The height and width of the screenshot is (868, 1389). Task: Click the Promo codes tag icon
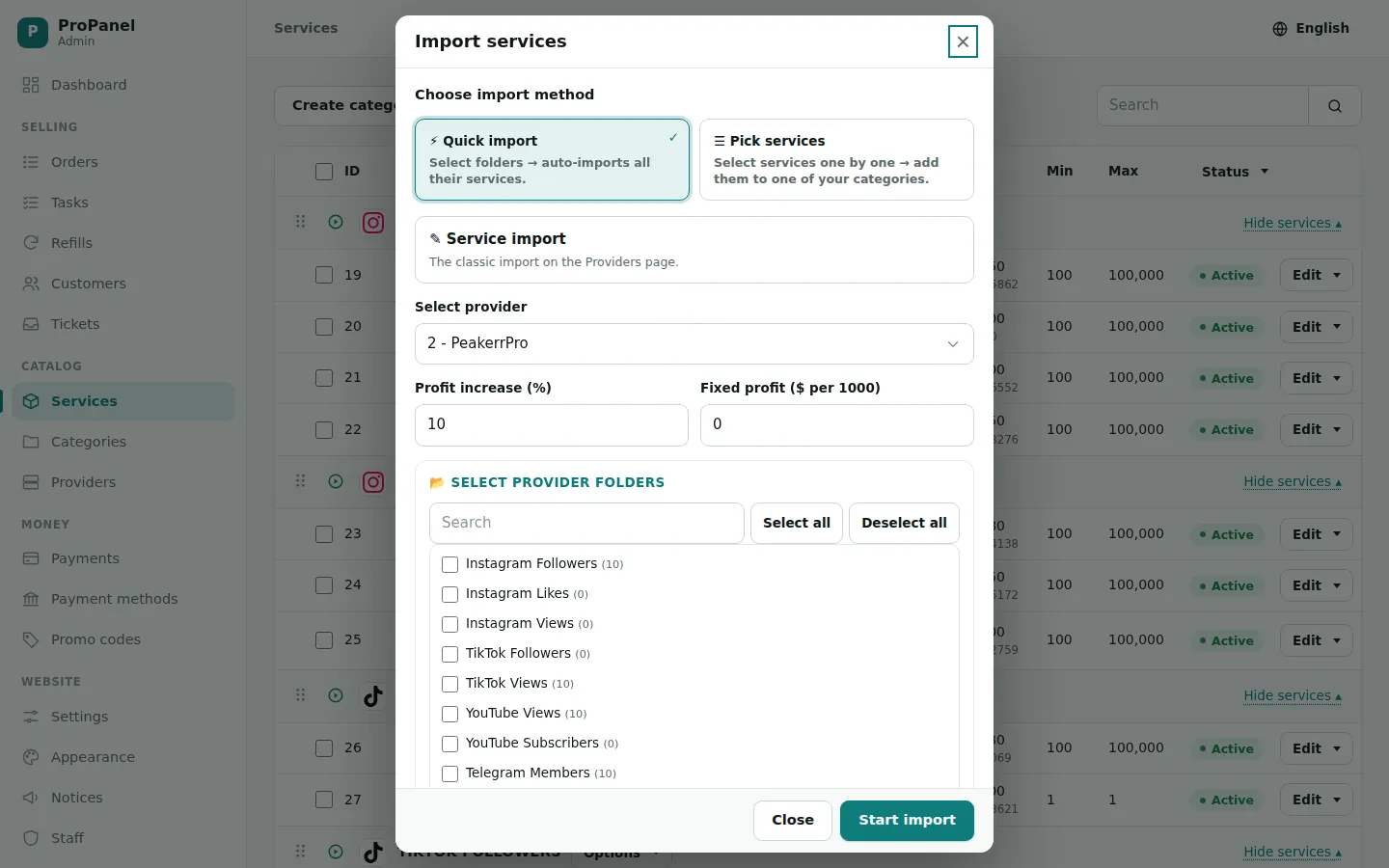[x=31, y=639]
